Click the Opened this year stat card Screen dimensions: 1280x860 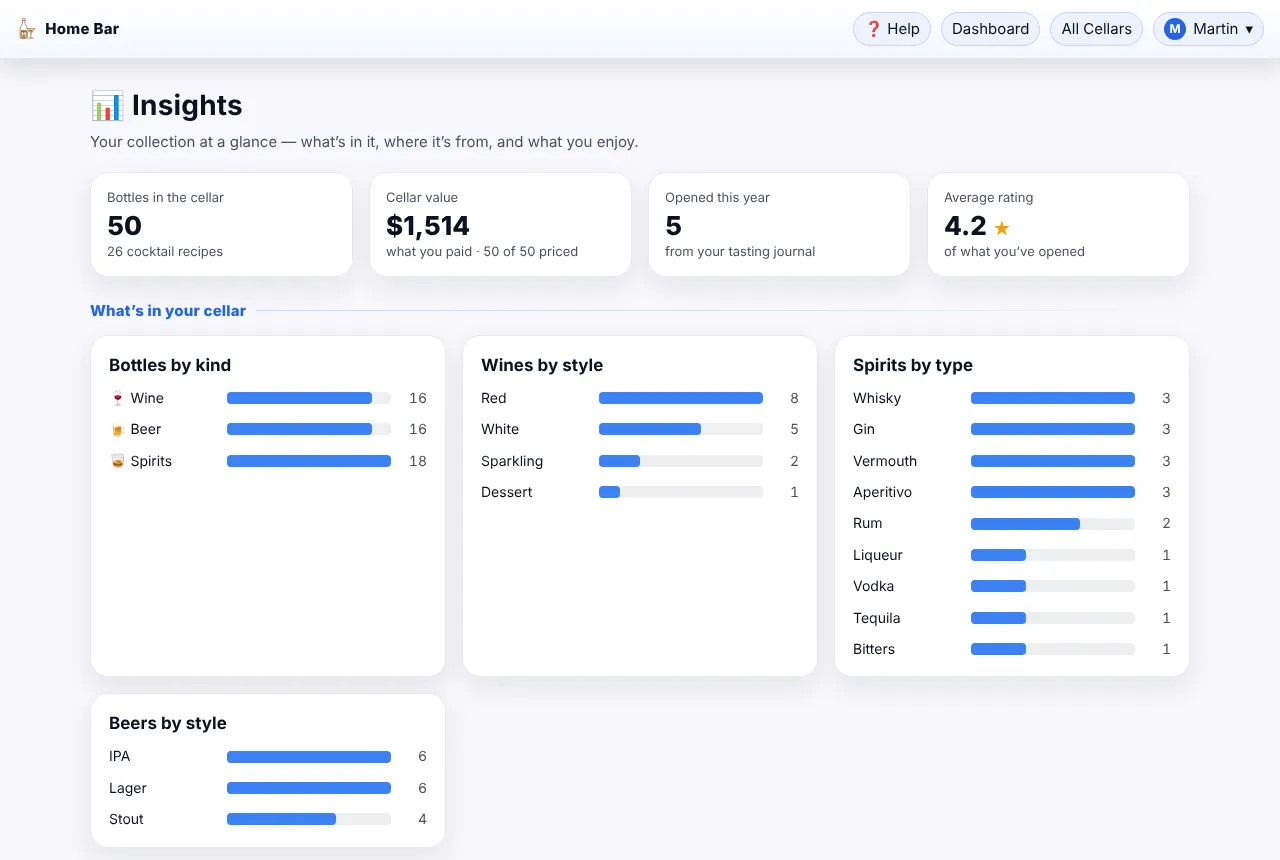coord(779,224)
